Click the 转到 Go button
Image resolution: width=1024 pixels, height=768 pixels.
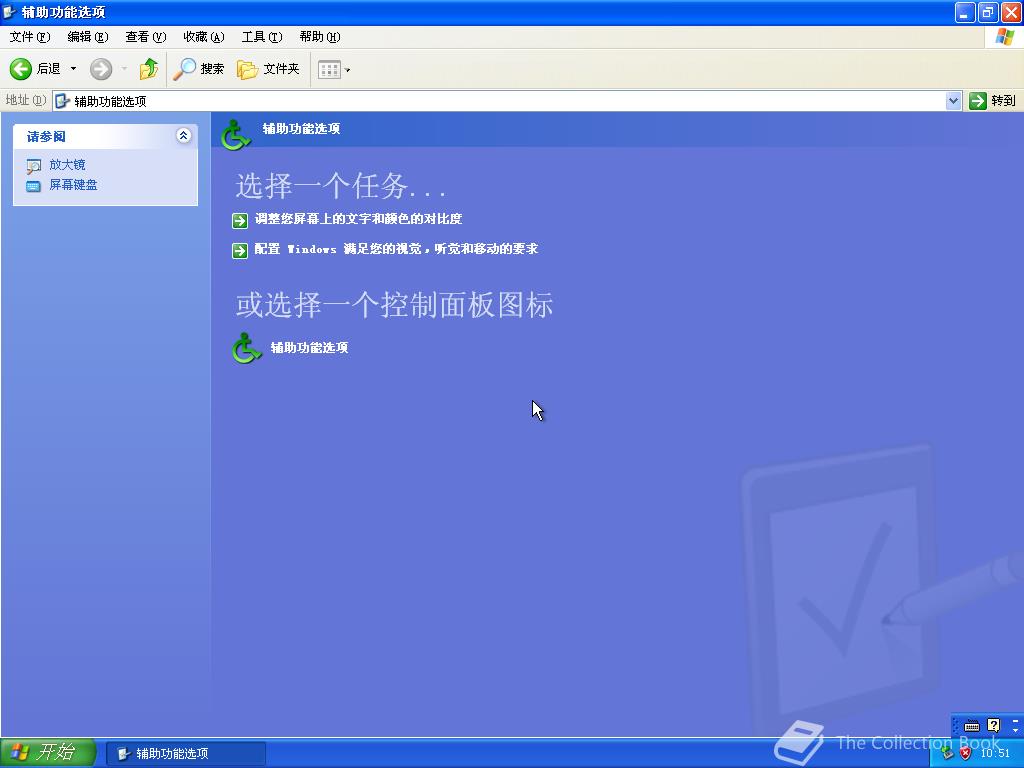coord(993,101)
